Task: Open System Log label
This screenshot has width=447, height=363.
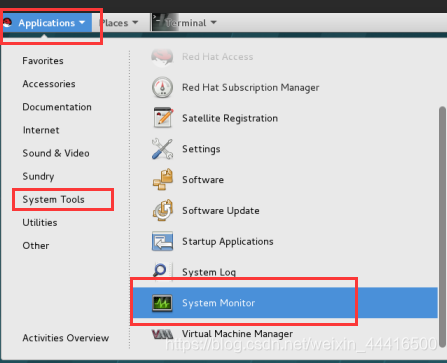Action: point(209,272)
